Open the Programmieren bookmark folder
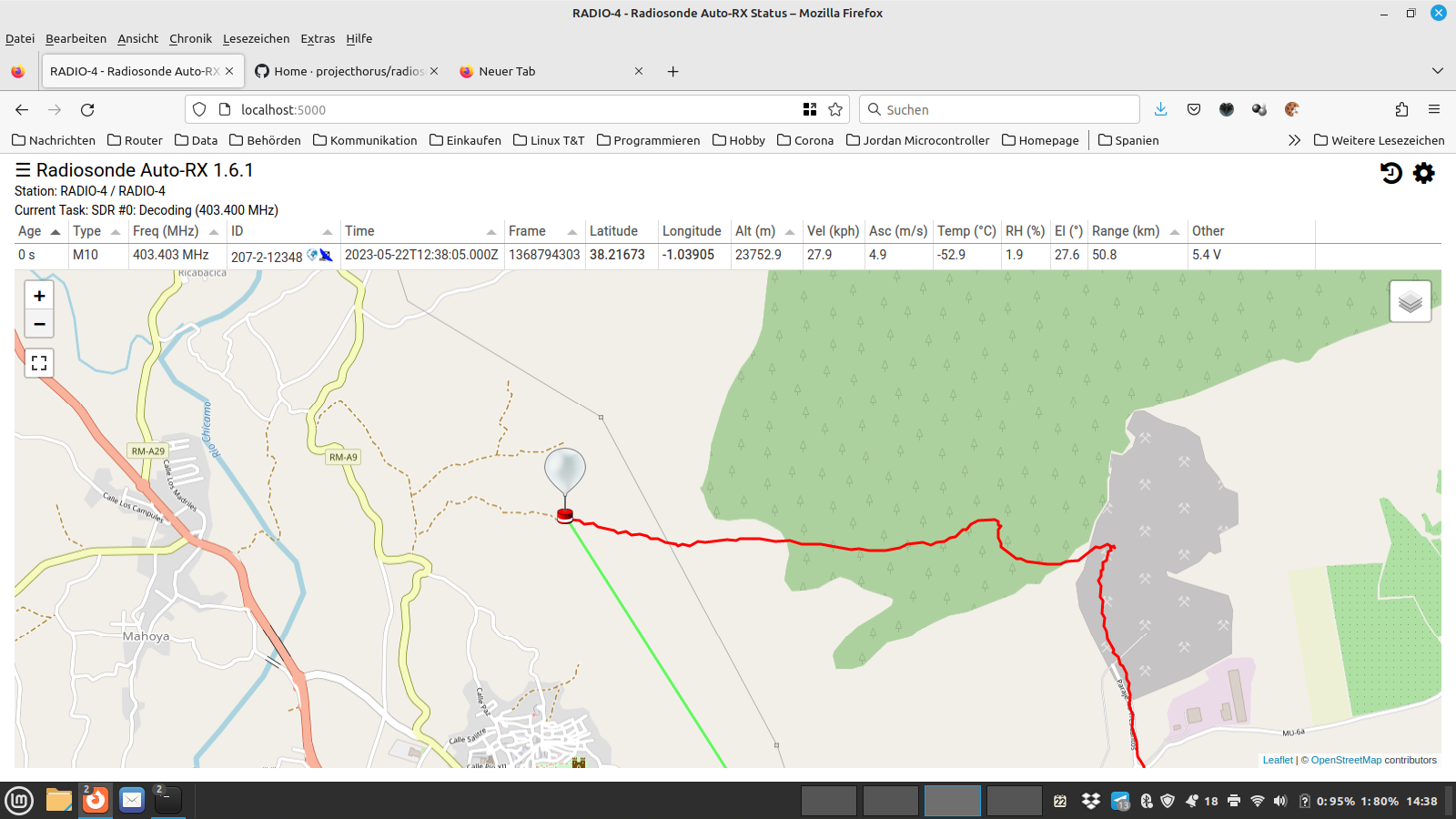The image size is (1456, 819). point(648,140)
